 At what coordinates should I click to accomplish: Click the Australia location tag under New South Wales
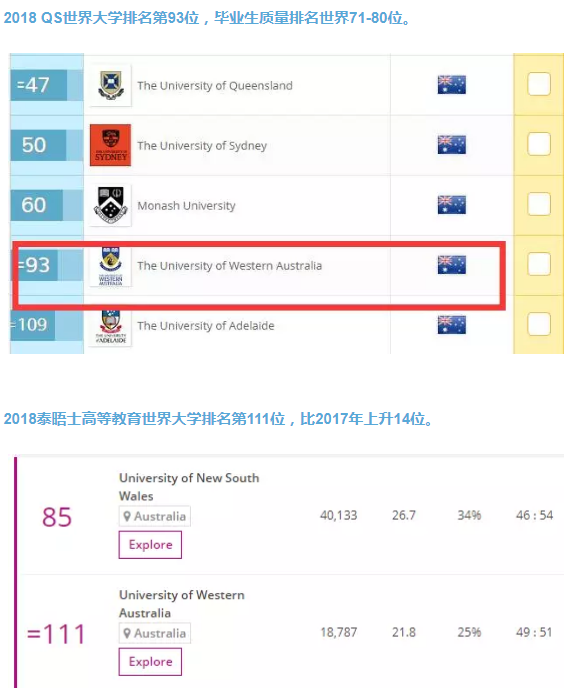[154, 516]
